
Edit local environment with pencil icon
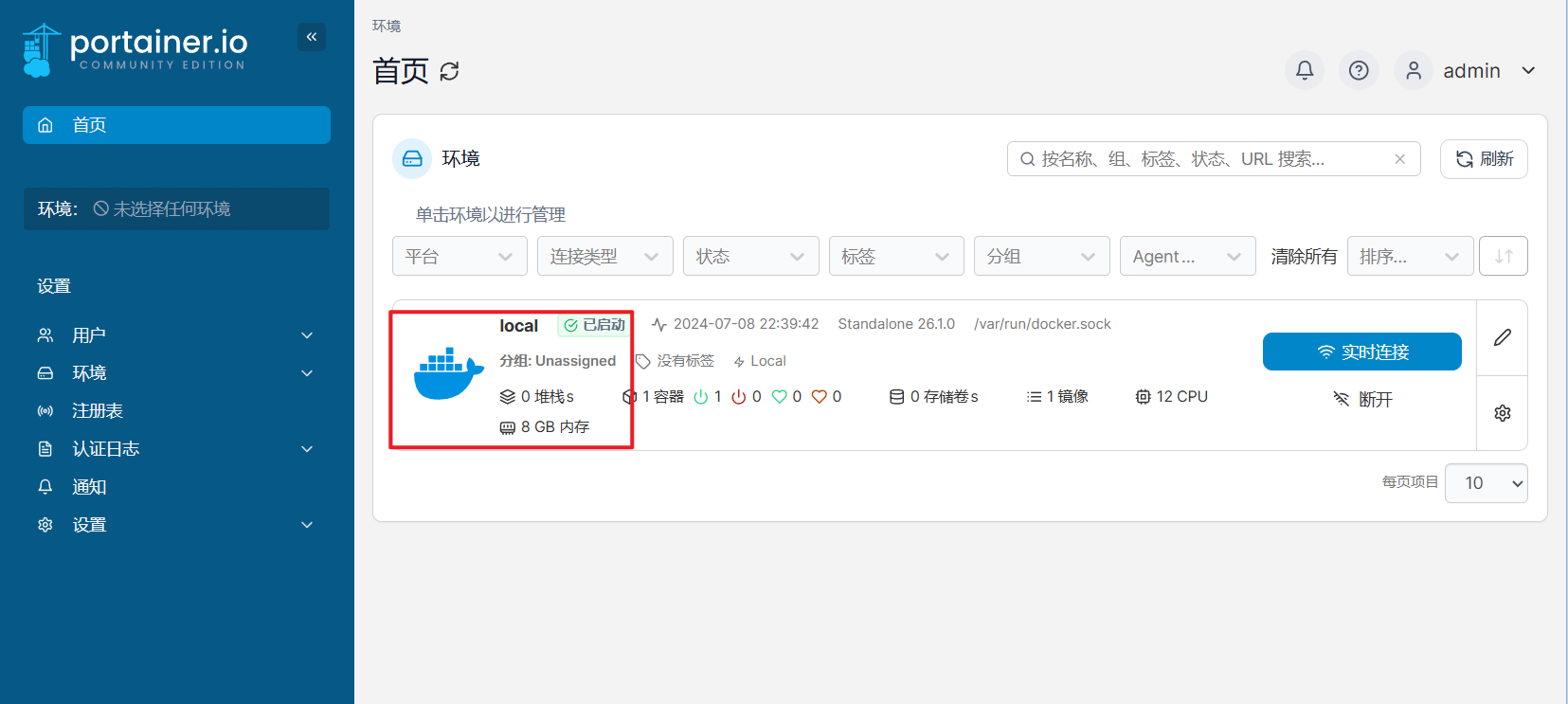1503,337
